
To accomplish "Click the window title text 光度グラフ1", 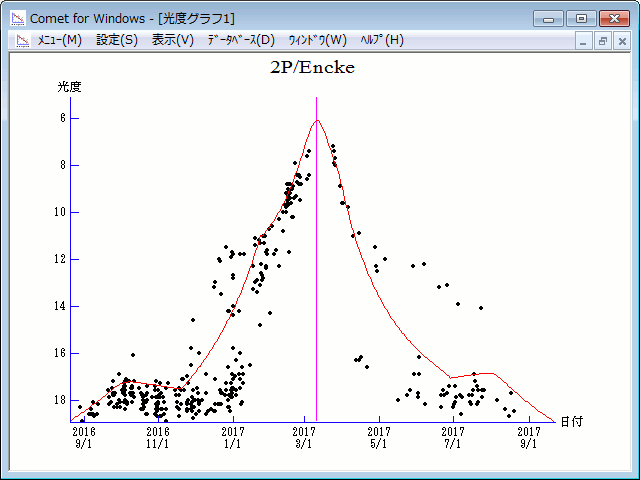I will click(197, 18).
